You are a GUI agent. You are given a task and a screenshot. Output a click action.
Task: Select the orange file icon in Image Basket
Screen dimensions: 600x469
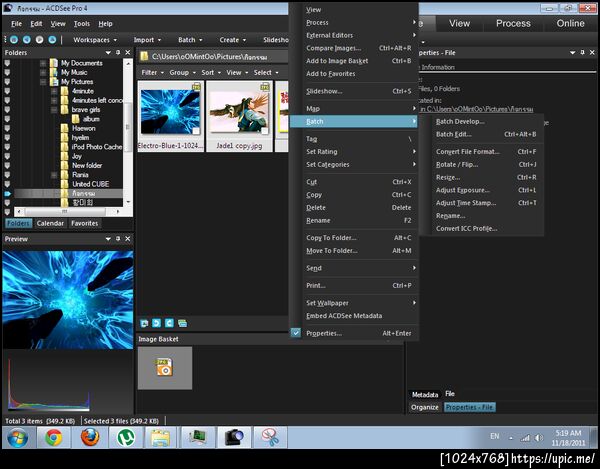tap(165, 367)
